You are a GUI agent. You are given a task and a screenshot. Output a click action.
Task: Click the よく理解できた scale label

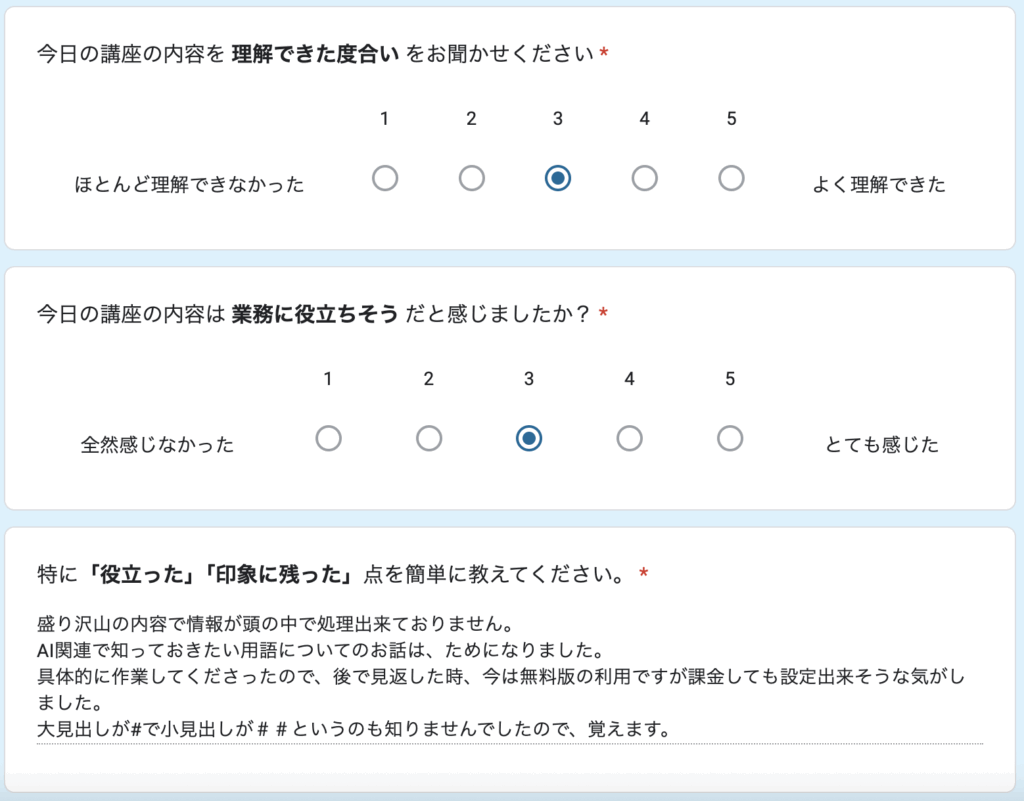(879, 185)
